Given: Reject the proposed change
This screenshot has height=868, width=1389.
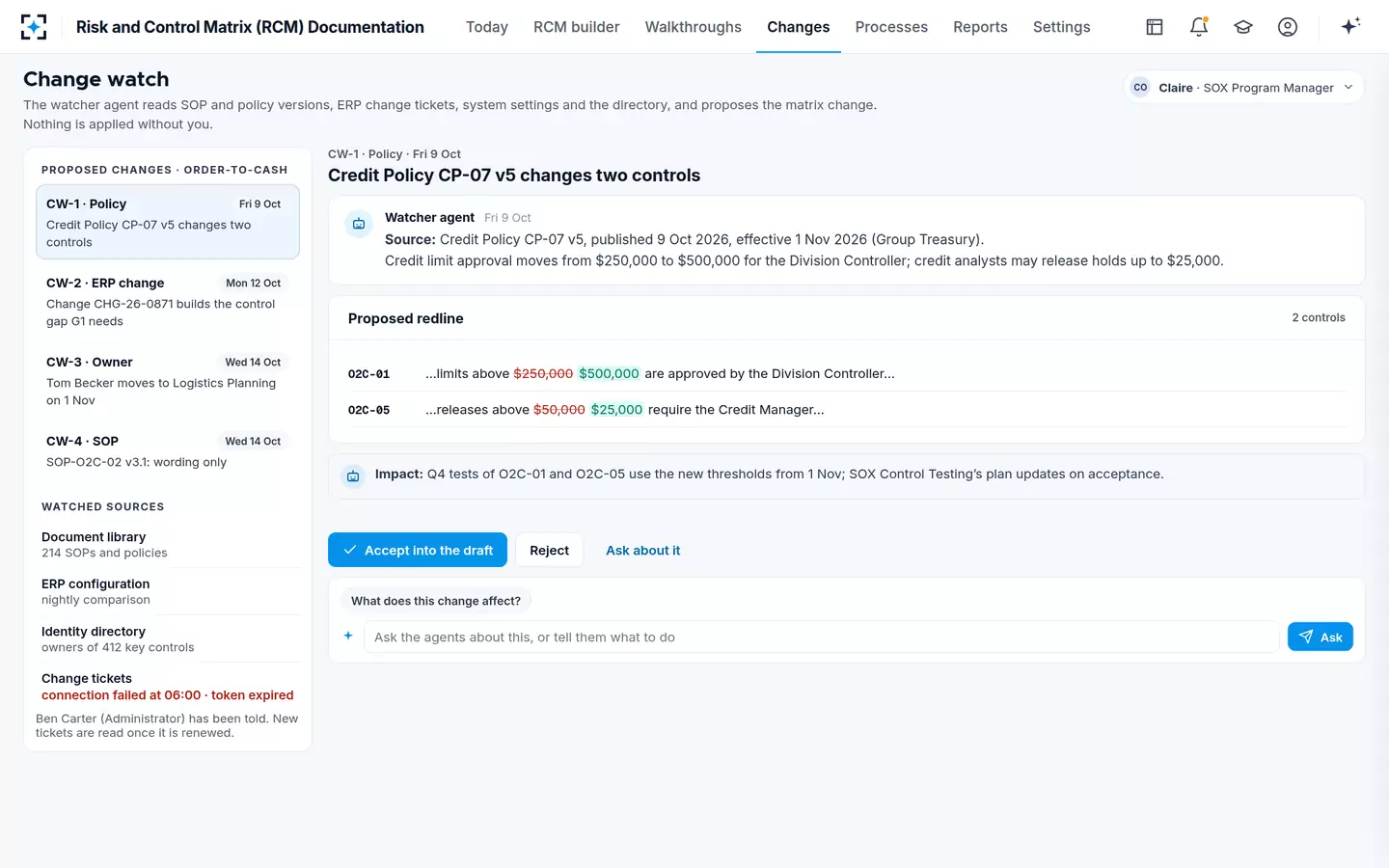Looking at the screenshot, I should tap(550, 550).
